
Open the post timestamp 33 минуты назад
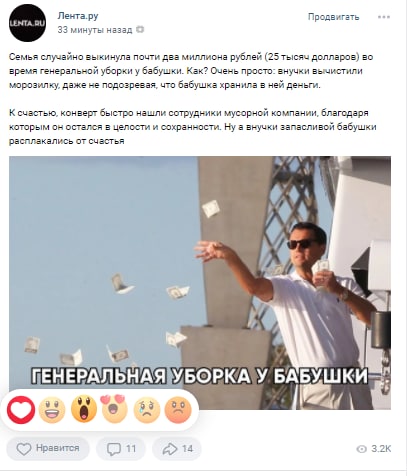[x=95, y=30]
